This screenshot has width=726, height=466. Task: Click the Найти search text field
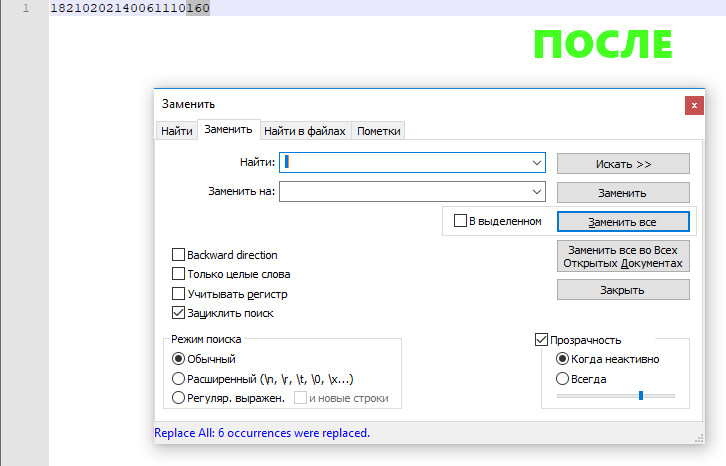(405, 162)
